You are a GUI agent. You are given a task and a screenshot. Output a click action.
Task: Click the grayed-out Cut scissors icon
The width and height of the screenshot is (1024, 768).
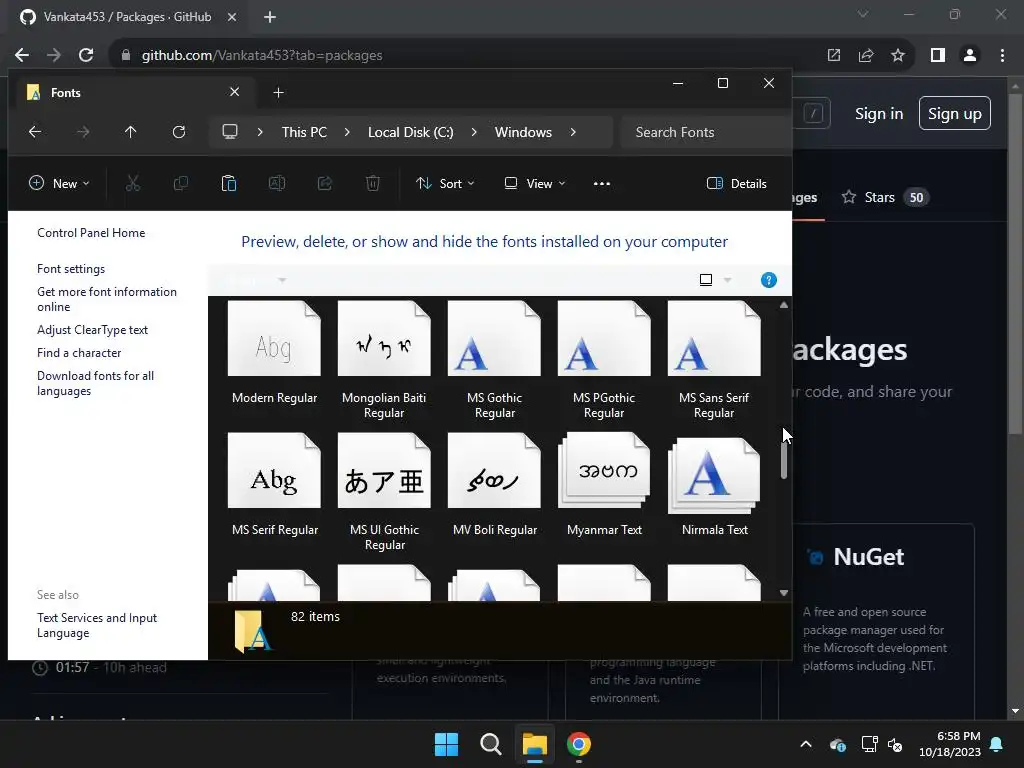coord(133,184)
